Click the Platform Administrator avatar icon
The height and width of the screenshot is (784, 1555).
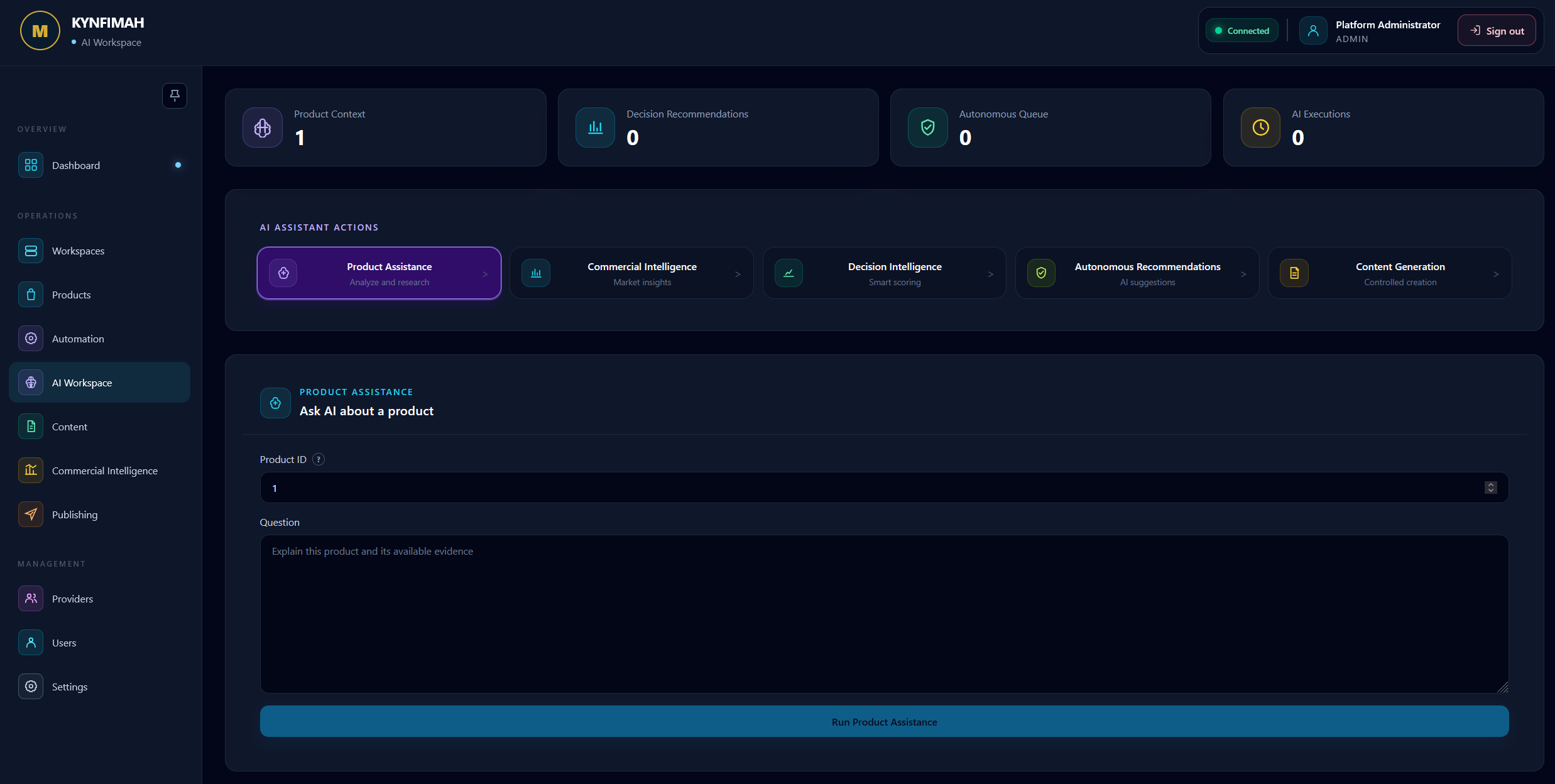(x=1313, y=31)
